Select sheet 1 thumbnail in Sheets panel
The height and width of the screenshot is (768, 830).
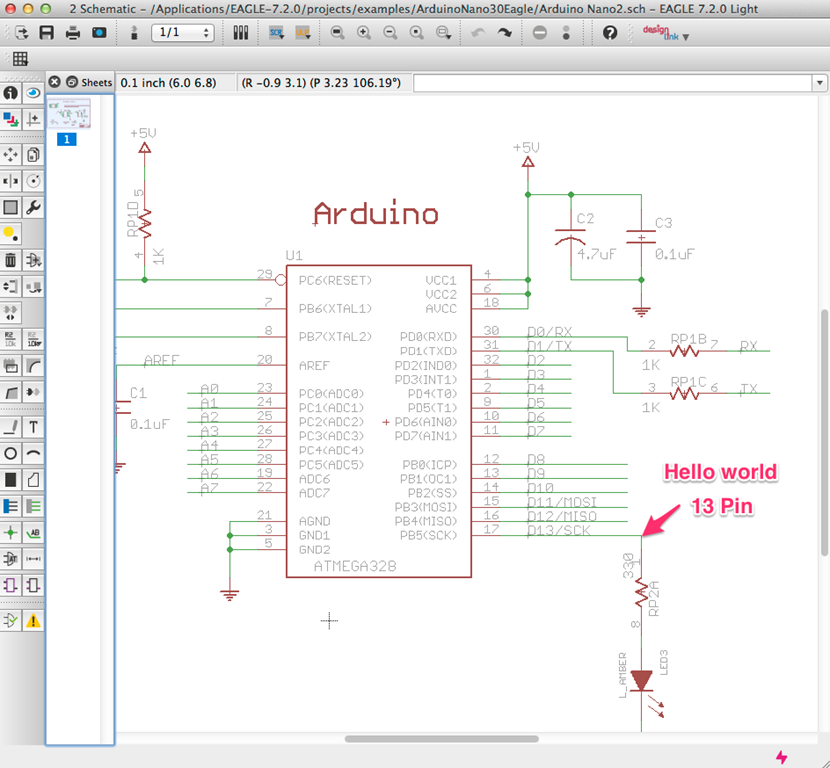click(x=69, y=113)
